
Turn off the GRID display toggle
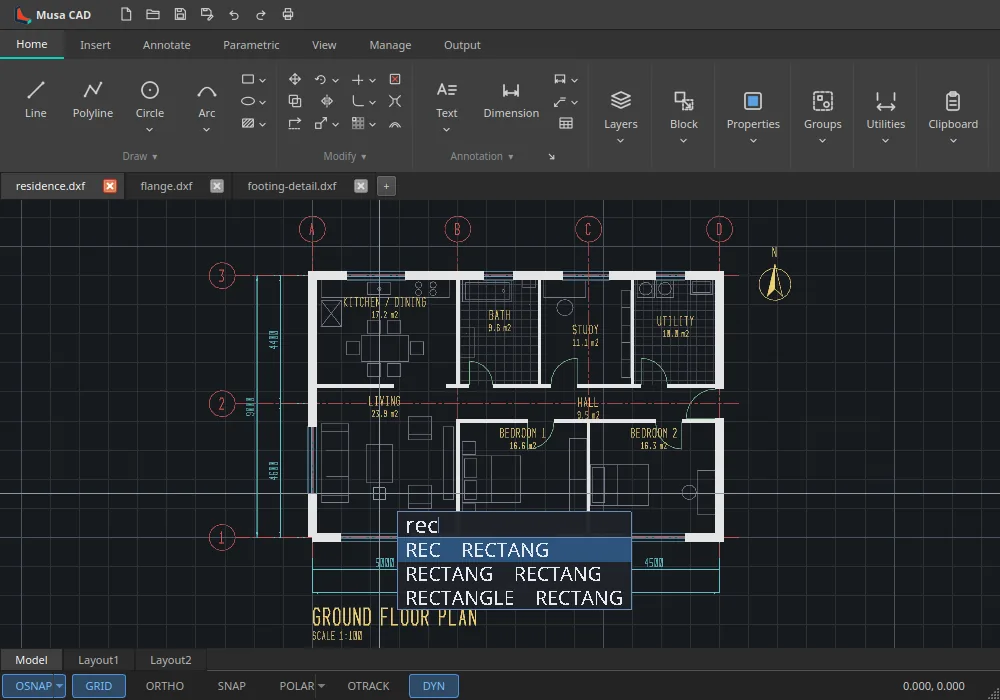point(99,686)
